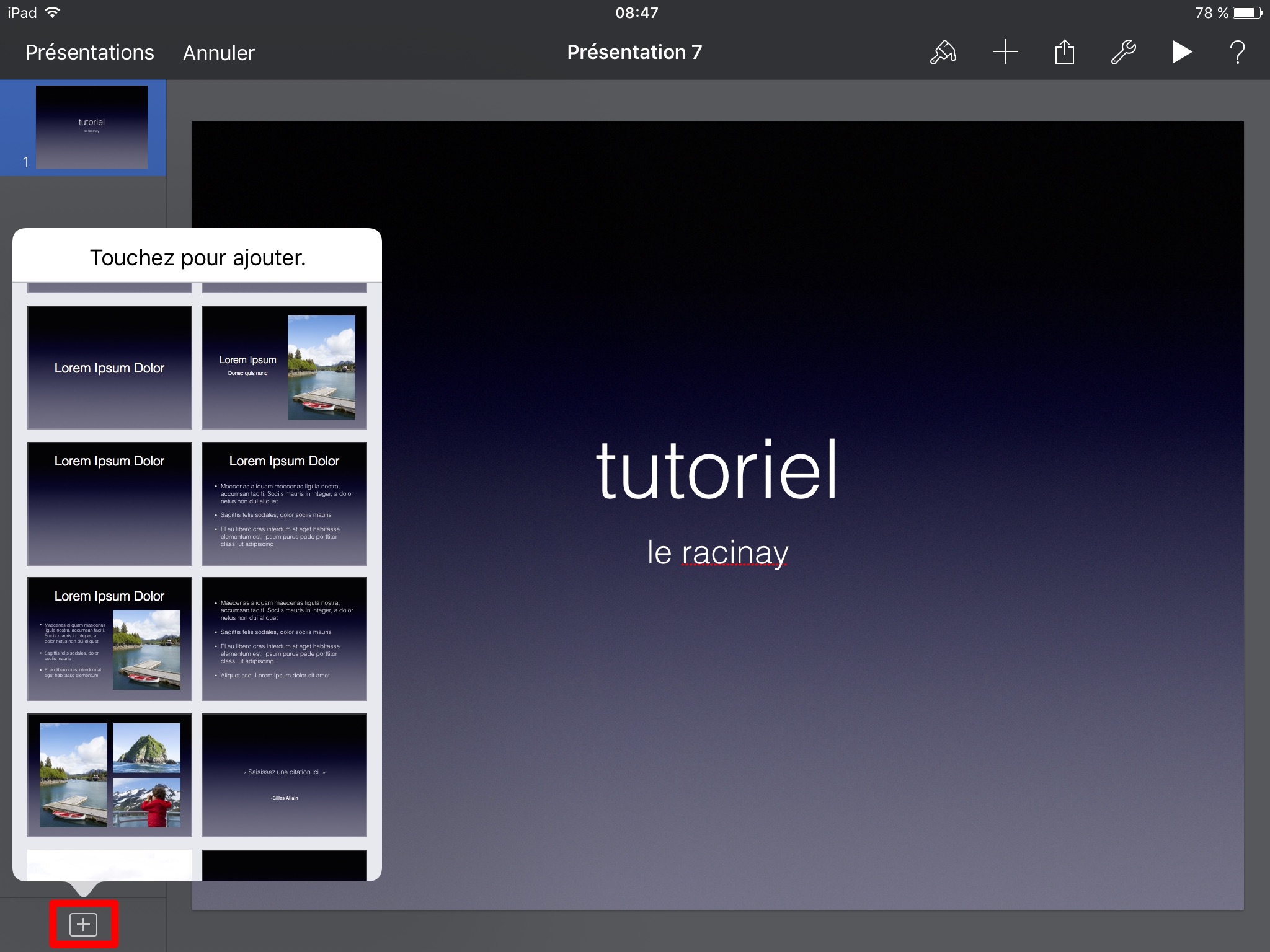Tap Annuler to undo
This screenshot has width=1270, height=952.
[x=218, y=53]
